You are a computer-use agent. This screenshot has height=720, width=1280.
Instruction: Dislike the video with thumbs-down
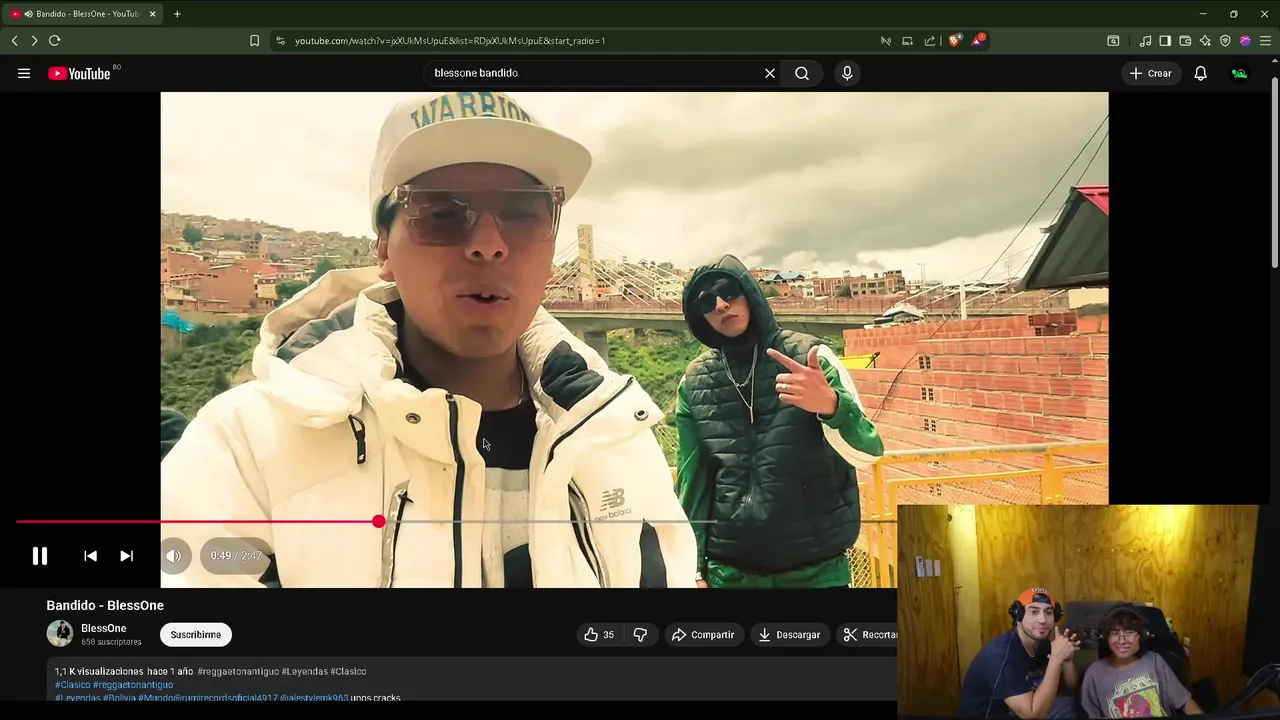click(640, 635)
